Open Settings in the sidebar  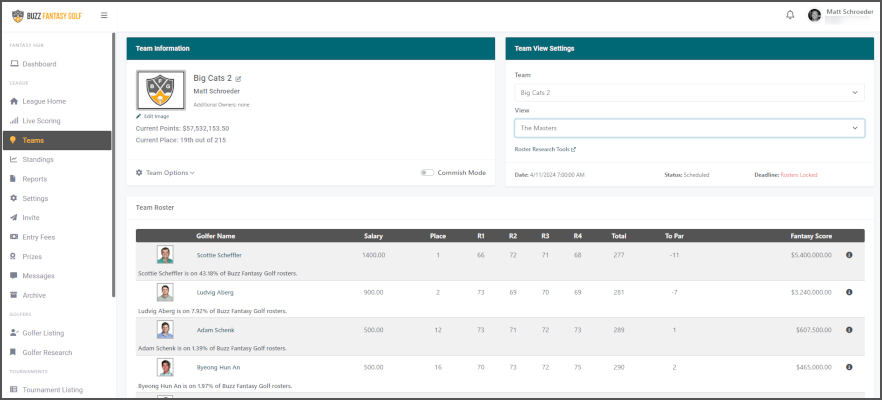tap(35, 198)
